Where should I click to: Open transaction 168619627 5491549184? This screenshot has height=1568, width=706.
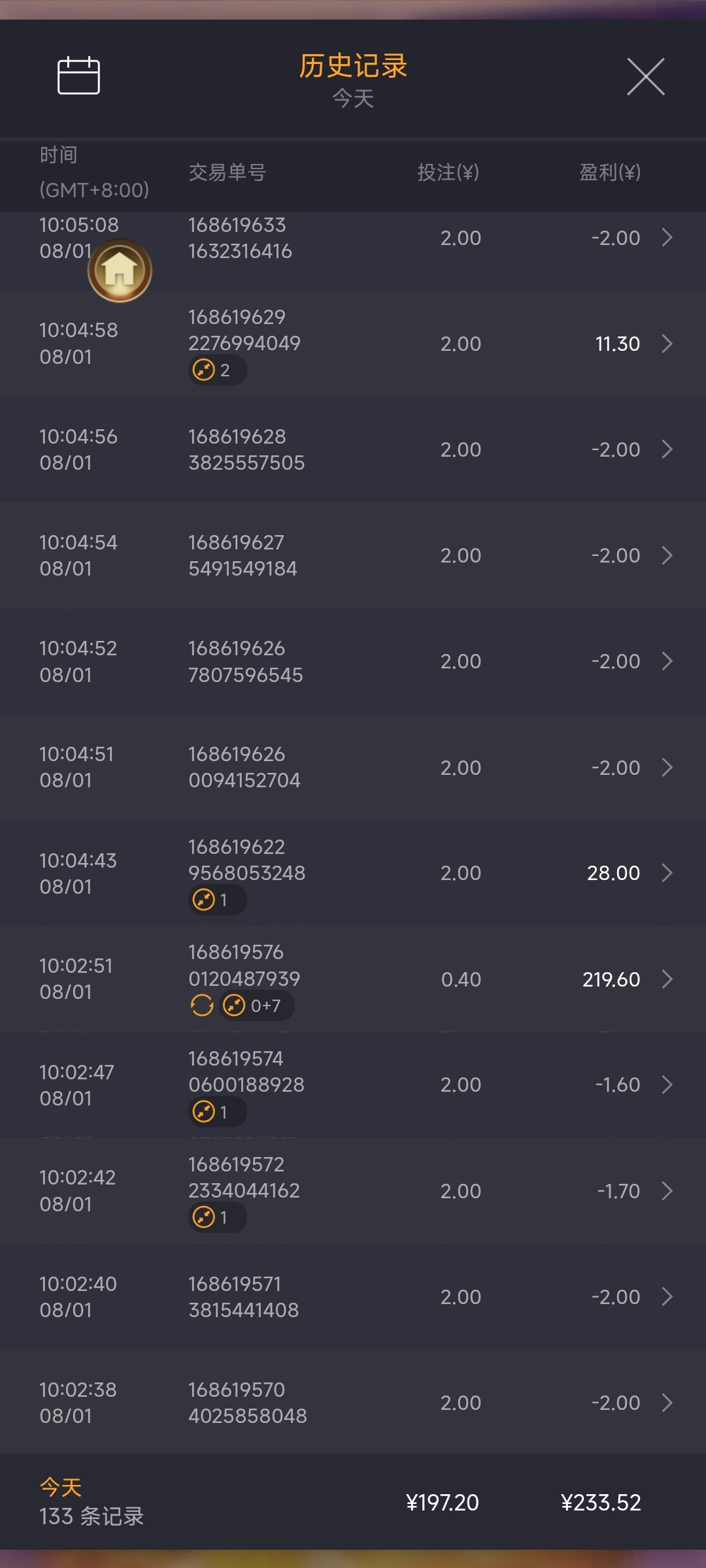[x=243, y=555]
